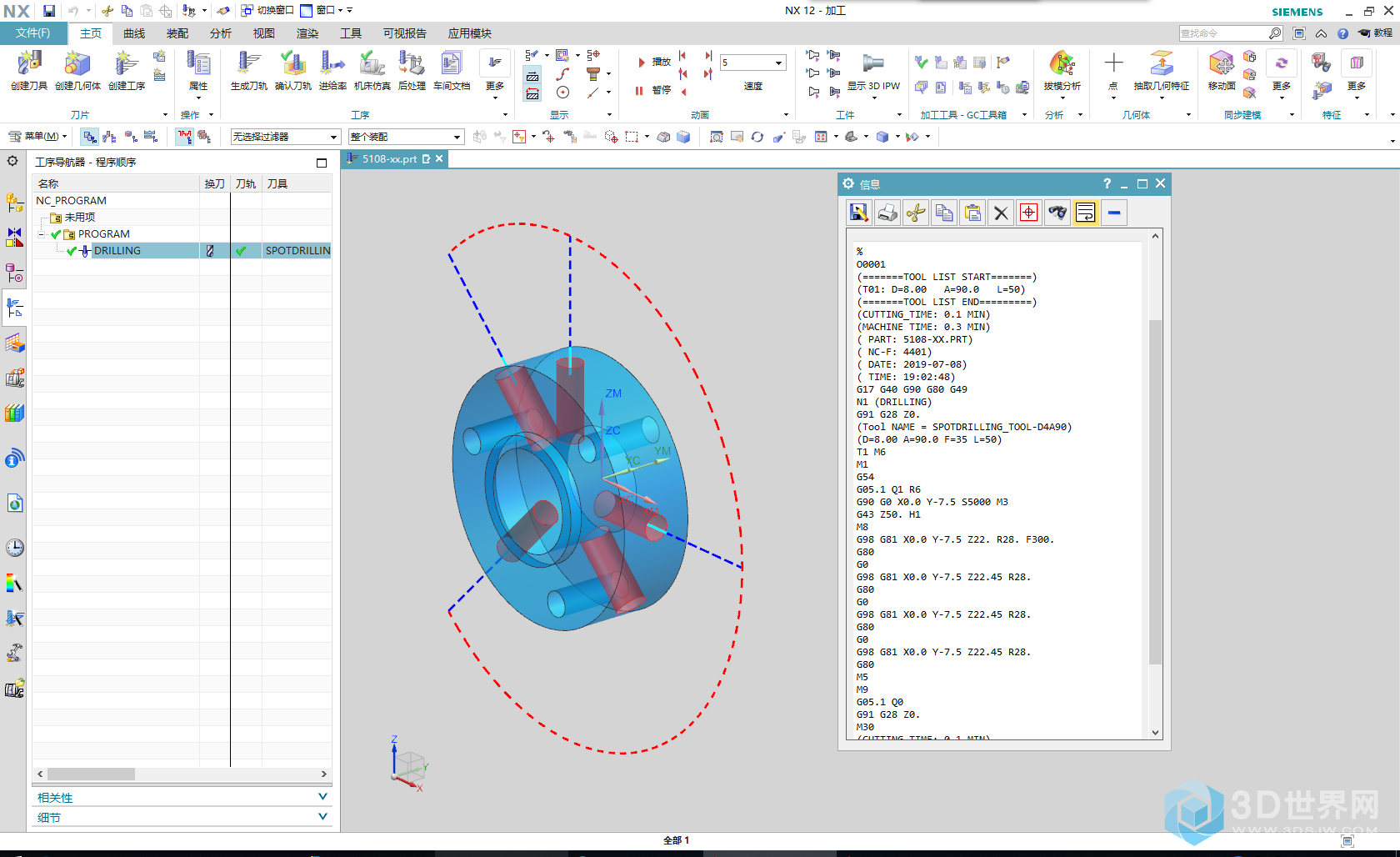Select the DRILLING operation row
1400x857 pixels.
coord(182,250)
